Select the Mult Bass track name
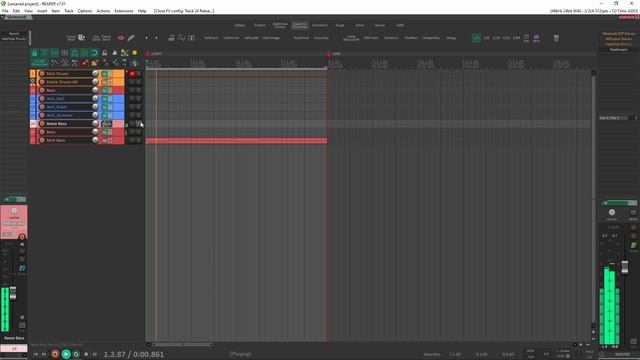This screenshot has width=640, height=360. click(56, 140)
